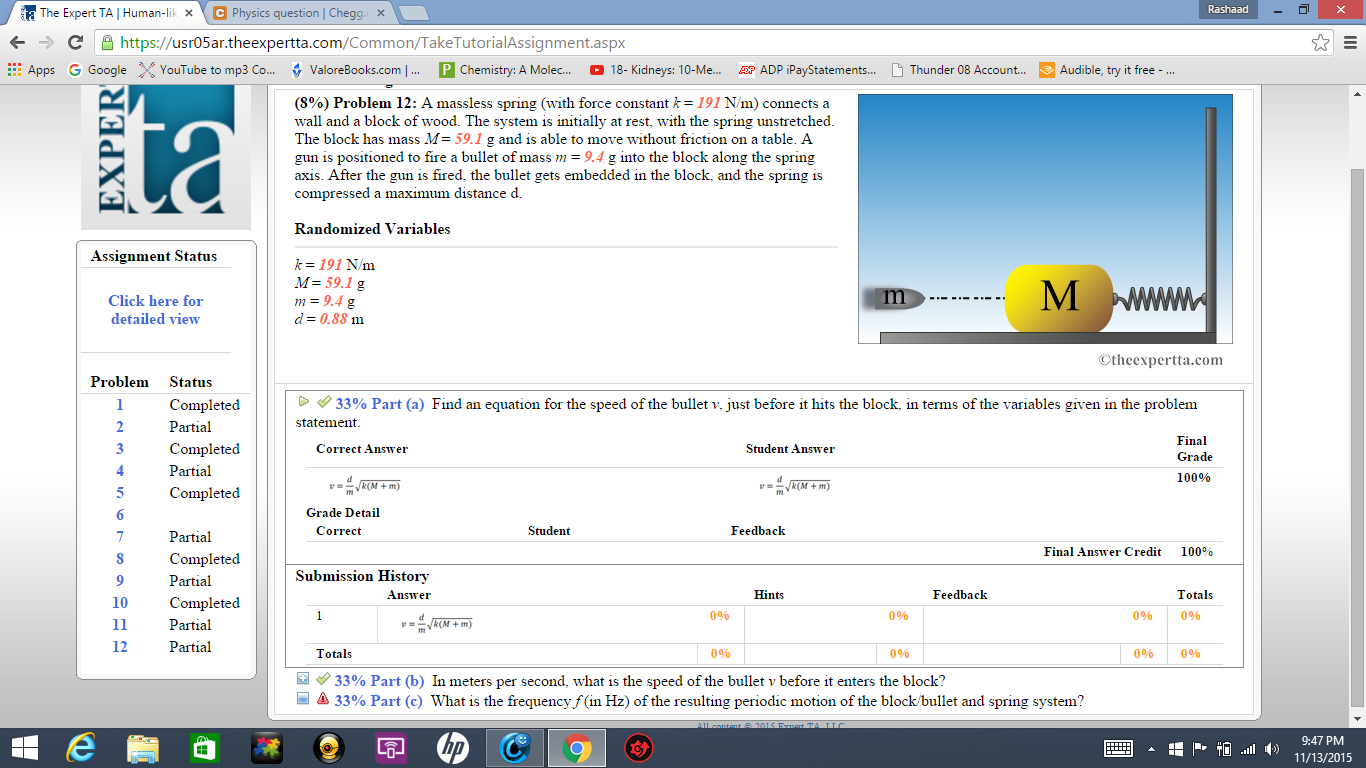The image size is (1366, 768).
Task: Click 'Click here for detailed view' link
Action: point(155,310)
